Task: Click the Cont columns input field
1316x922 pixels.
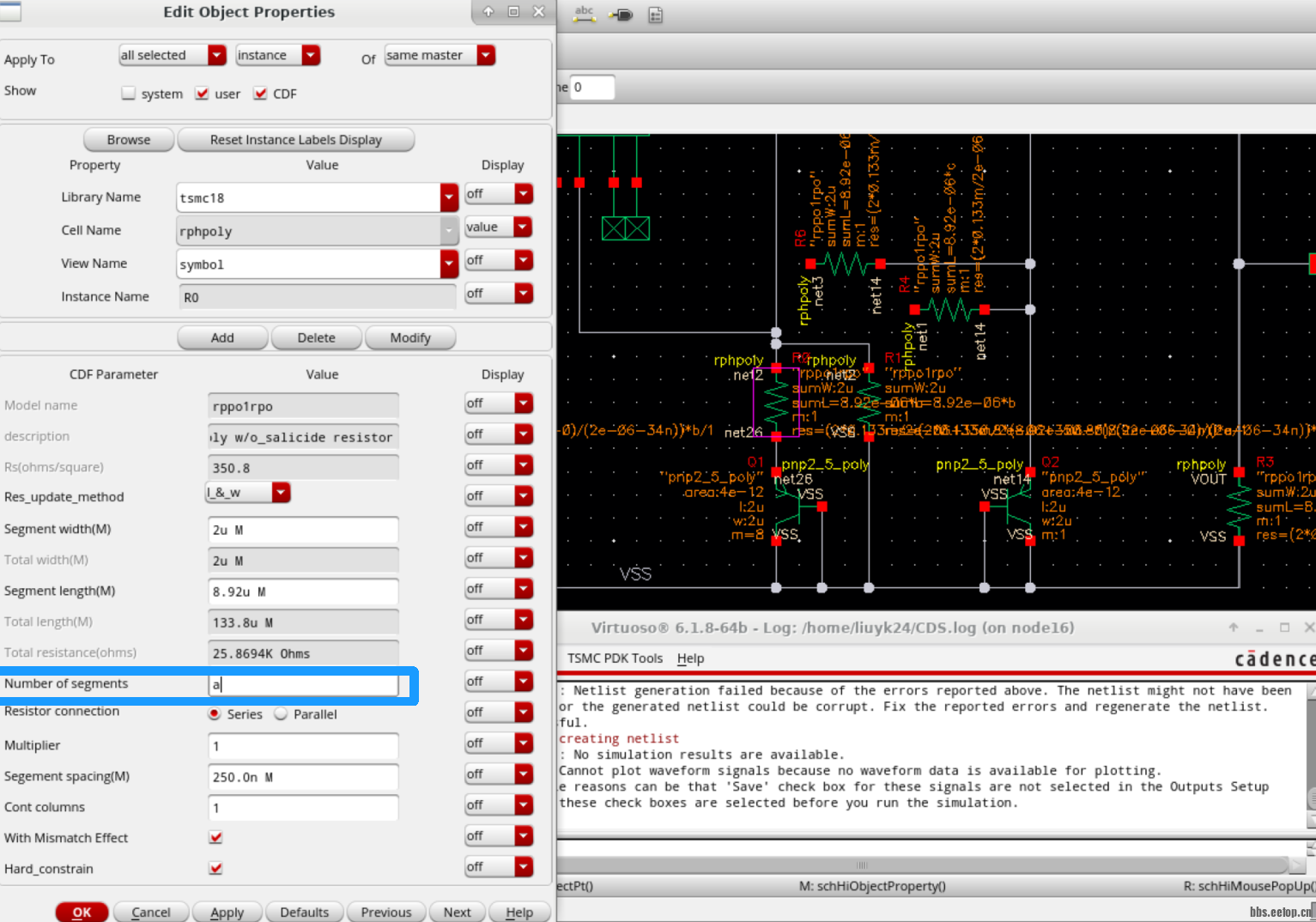Action: 303,808
